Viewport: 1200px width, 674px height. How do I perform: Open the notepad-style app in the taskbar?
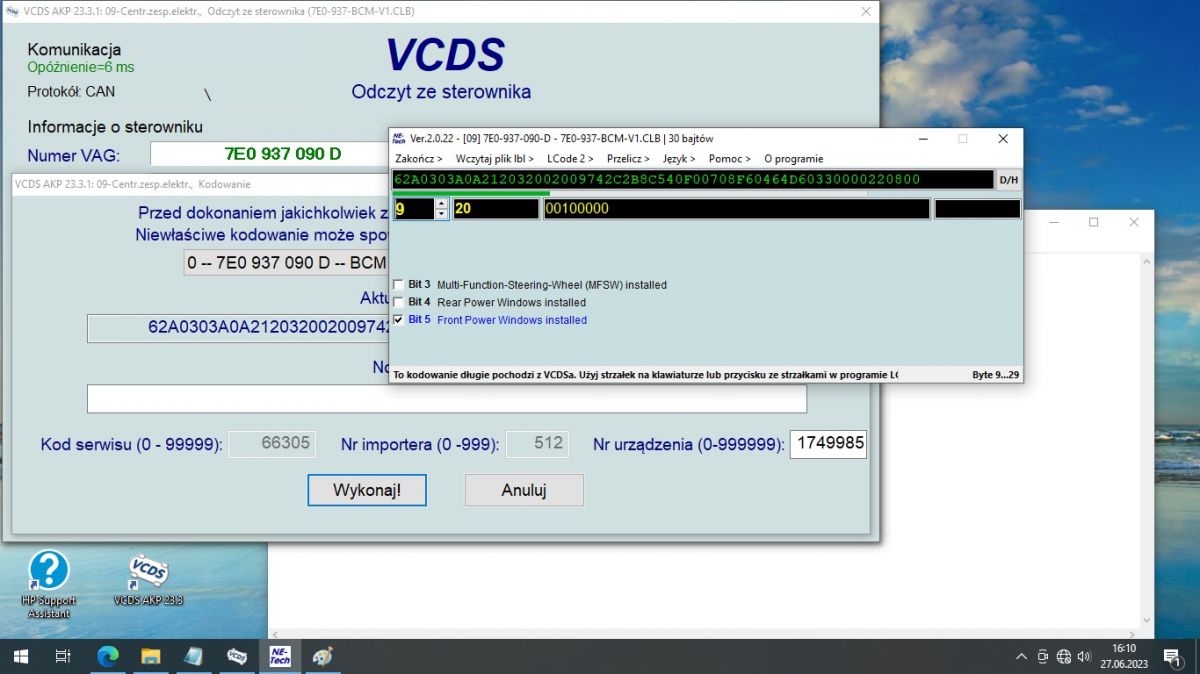(194, 656)
